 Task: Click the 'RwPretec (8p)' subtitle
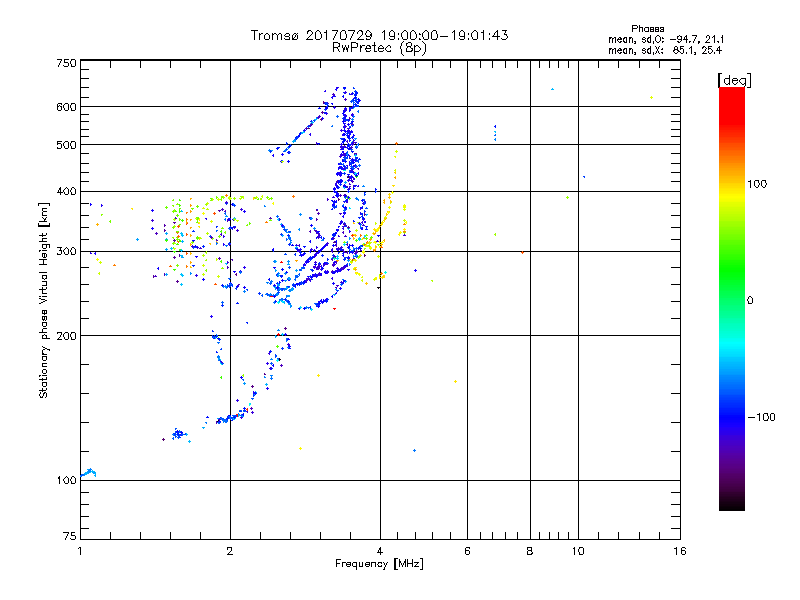click(379, 48)
